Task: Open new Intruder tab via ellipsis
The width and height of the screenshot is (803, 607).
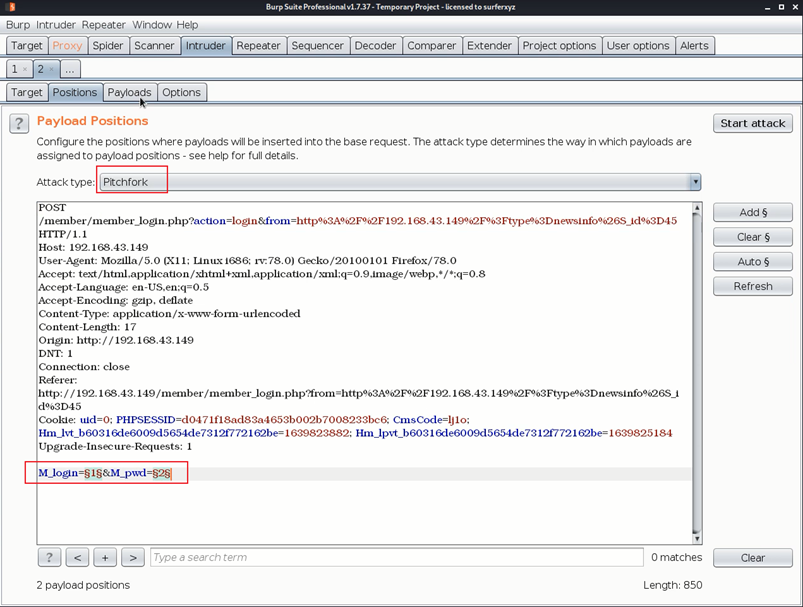Action: [70, 69]
